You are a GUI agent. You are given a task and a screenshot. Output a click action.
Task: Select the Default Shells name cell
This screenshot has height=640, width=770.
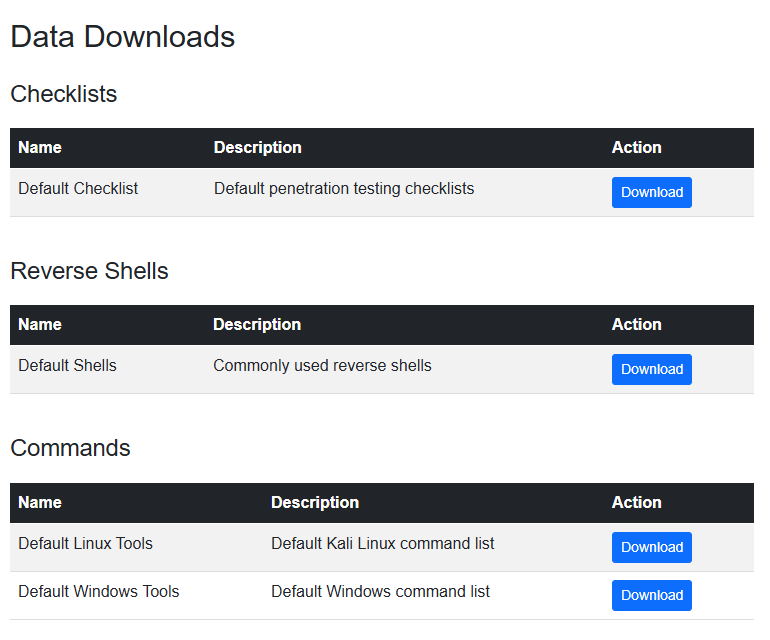pos(67,365)
